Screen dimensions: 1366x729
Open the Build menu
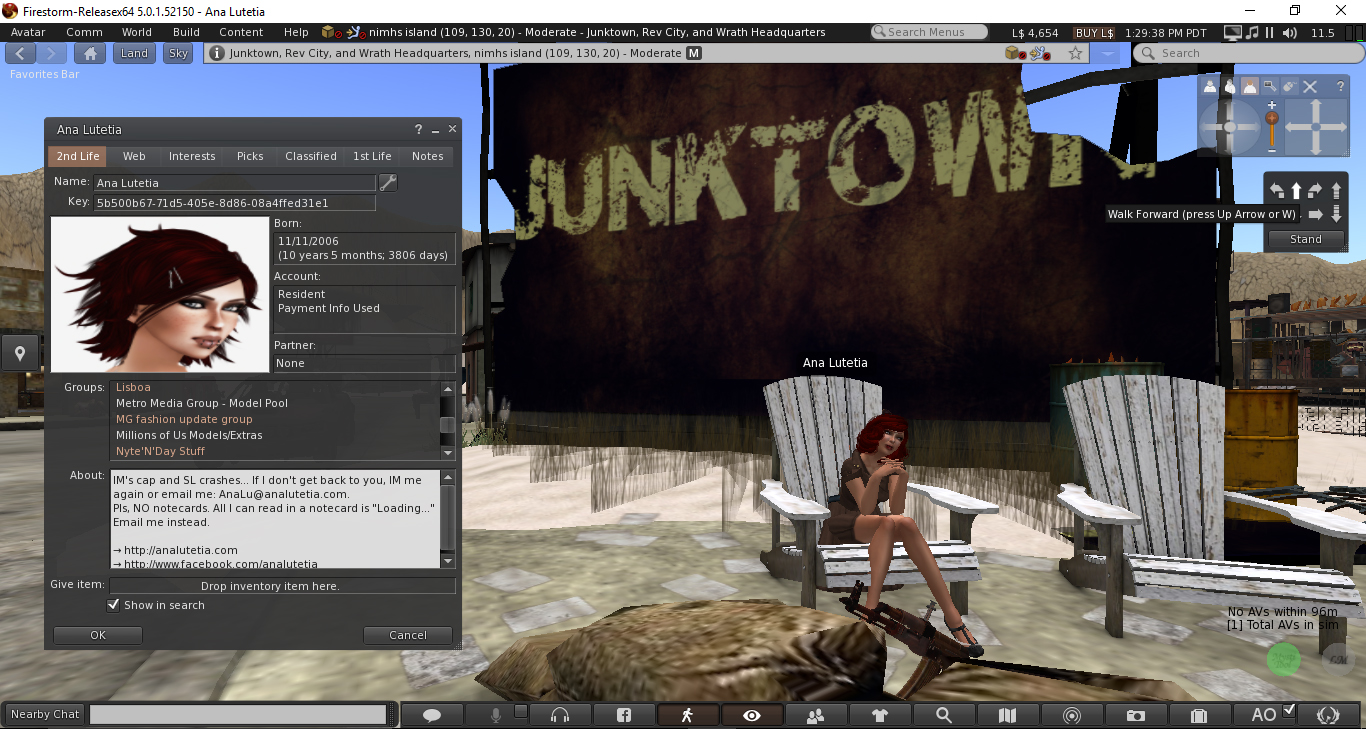point(186,32)
